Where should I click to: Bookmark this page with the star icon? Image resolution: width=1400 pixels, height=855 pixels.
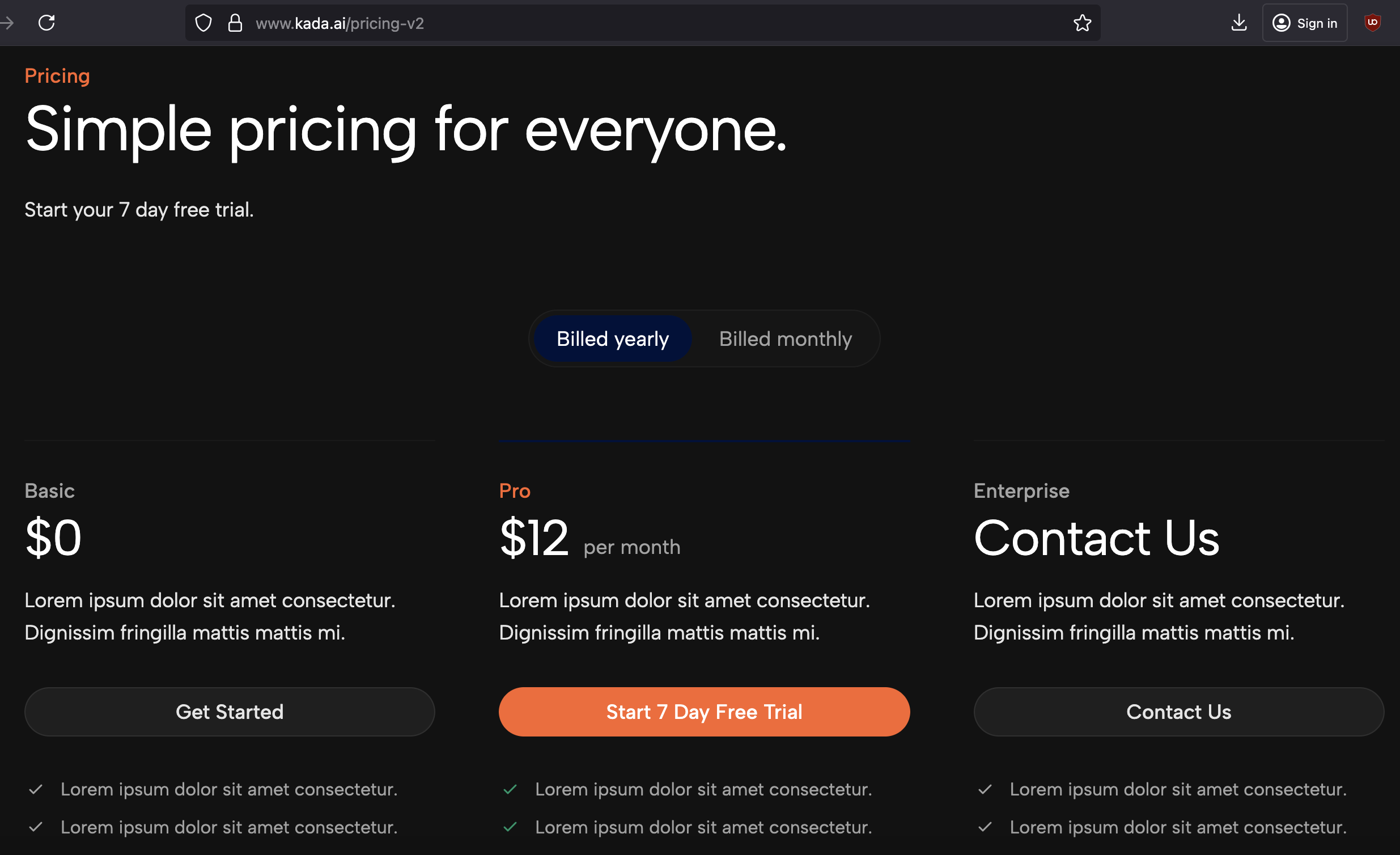point(1082,23)
